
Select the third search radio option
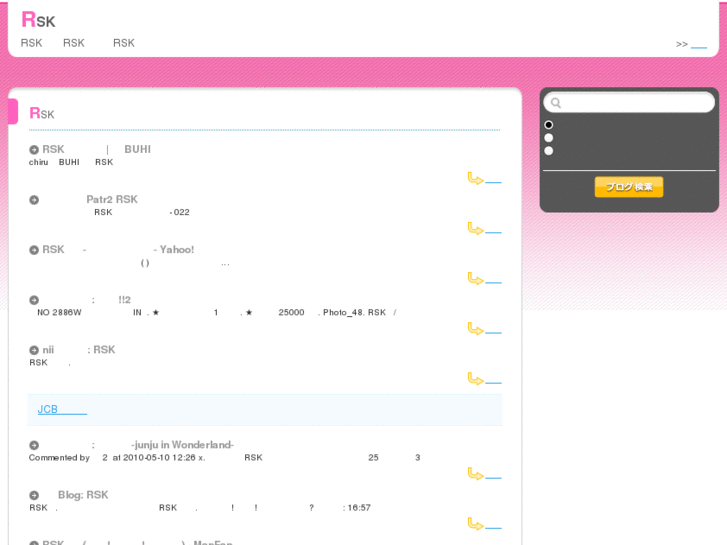(x=548, y=151)
